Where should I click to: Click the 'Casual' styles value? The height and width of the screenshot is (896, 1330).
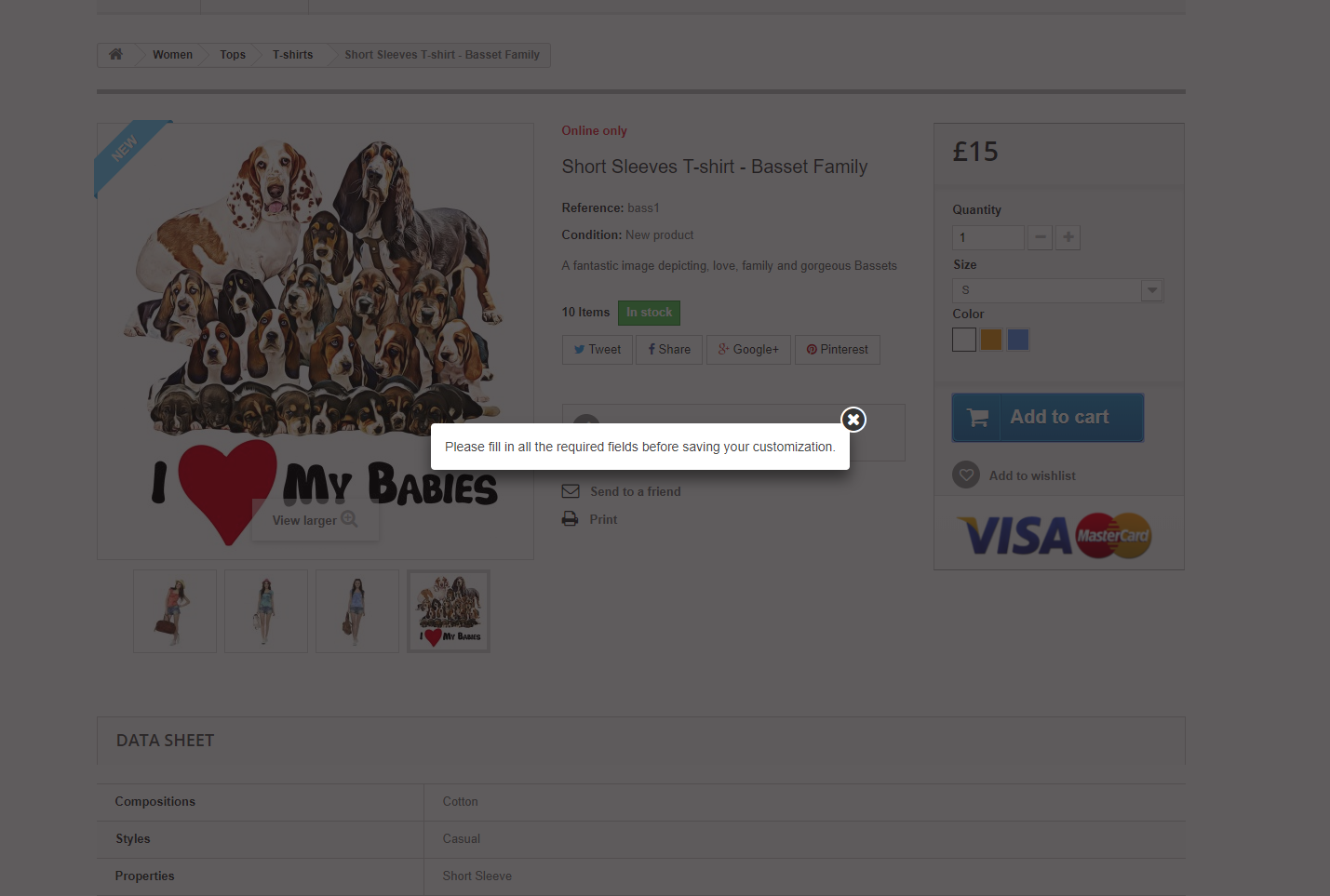coord(462,839)
